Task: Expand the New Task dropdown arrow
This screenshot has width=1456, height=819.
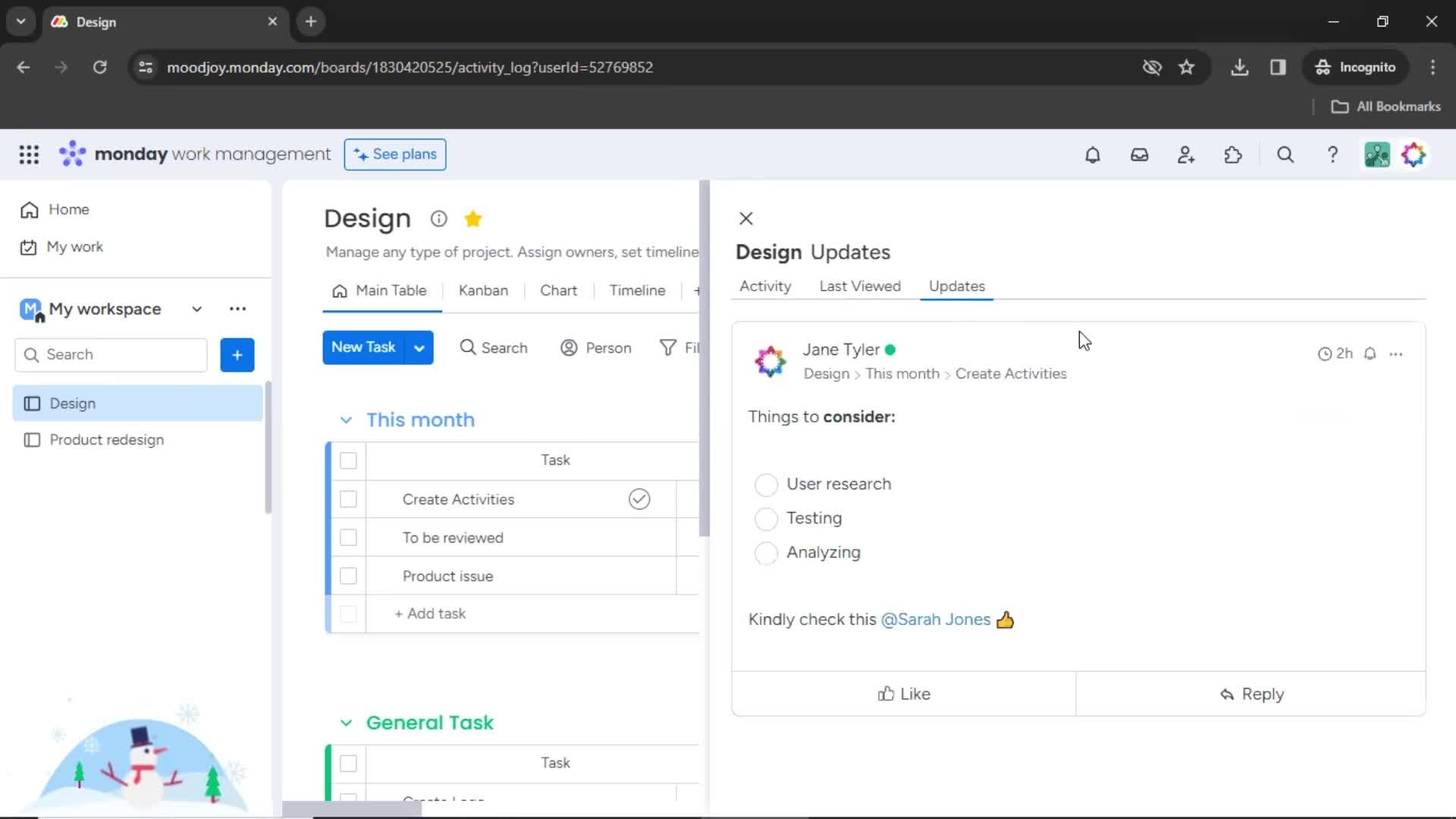Action: click(x=420, y=348)
